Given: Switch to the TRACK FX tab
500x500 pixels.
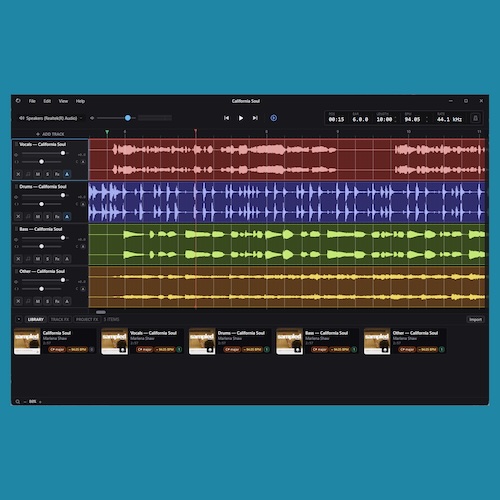Looking at the screenshot, I should pos(60,319).
